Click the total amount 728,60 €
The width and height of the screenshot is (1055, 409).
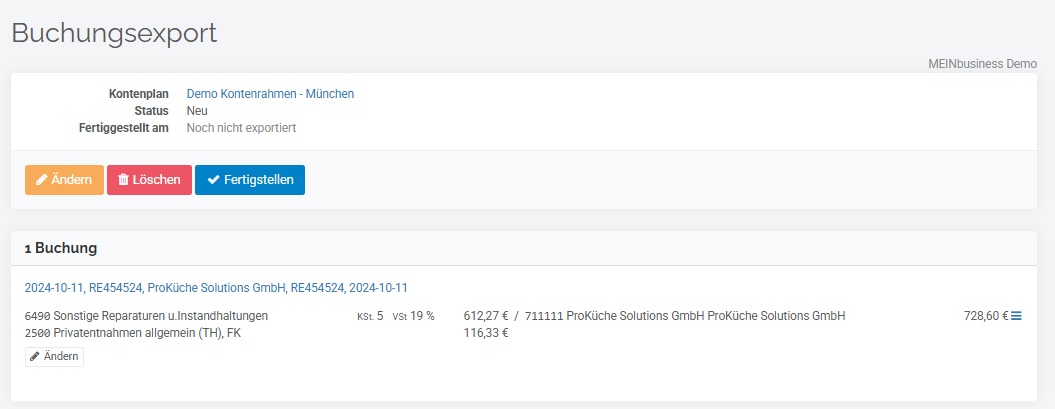[x=986, y=315]
